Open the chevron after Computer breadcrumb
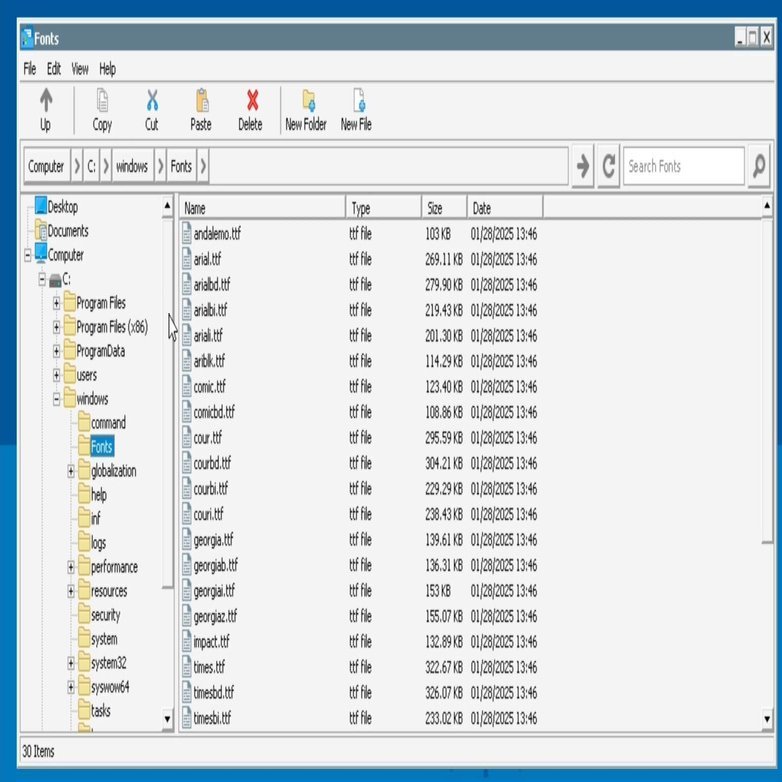This screenshot has width=782, height=782. (x=77, y=166)
